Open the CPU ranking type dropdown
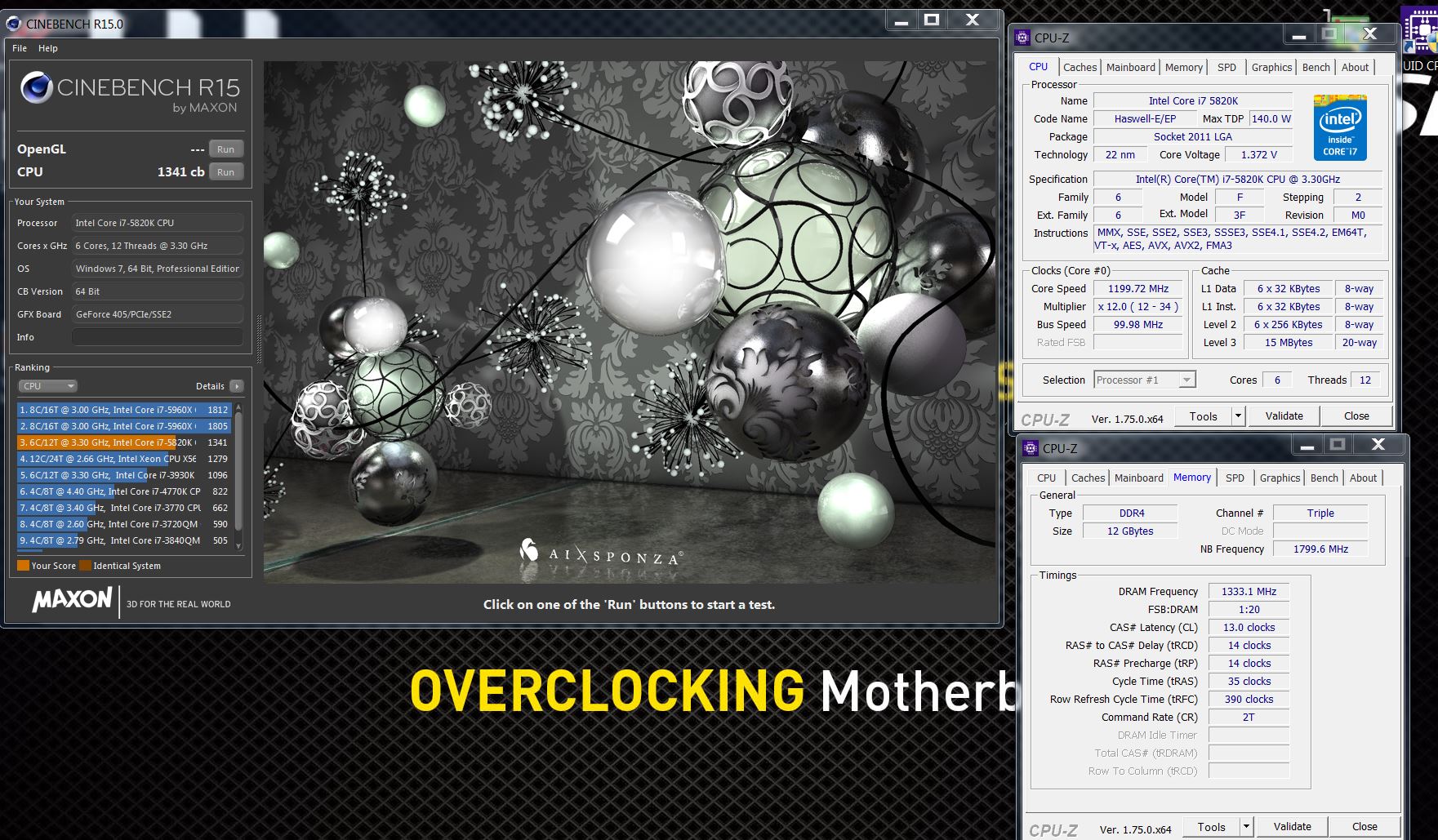The width and height of the screenshot is (1438, 840). [x=47, y=386]
